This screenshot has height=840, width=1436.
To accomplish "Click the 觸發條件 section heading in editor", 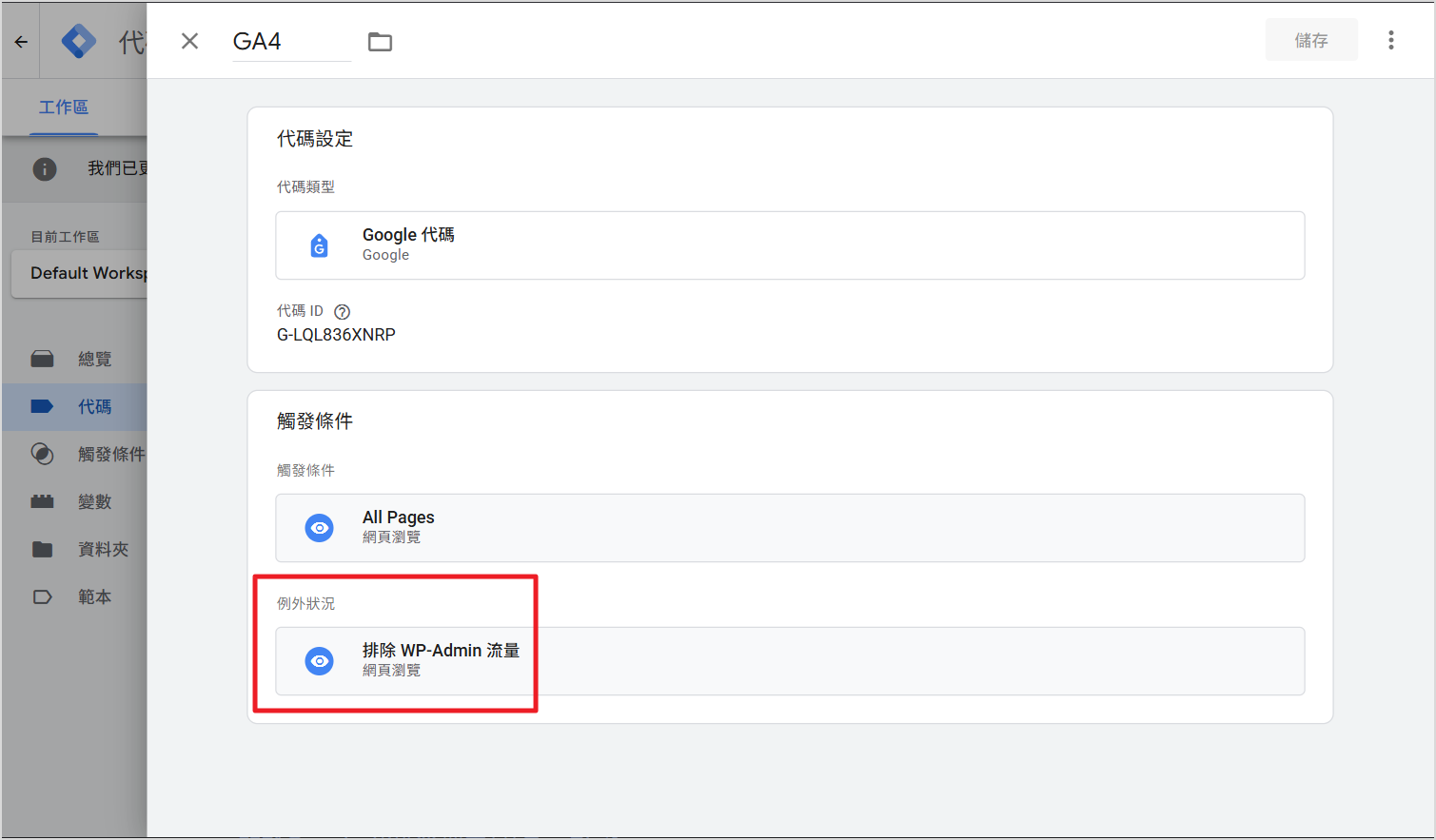I will [x=315, y=421].
